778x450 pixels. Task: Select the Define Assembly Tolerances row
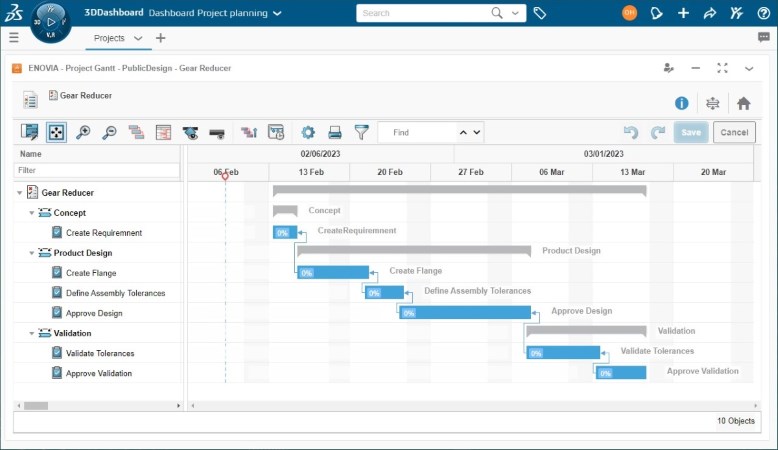[98, 293]
